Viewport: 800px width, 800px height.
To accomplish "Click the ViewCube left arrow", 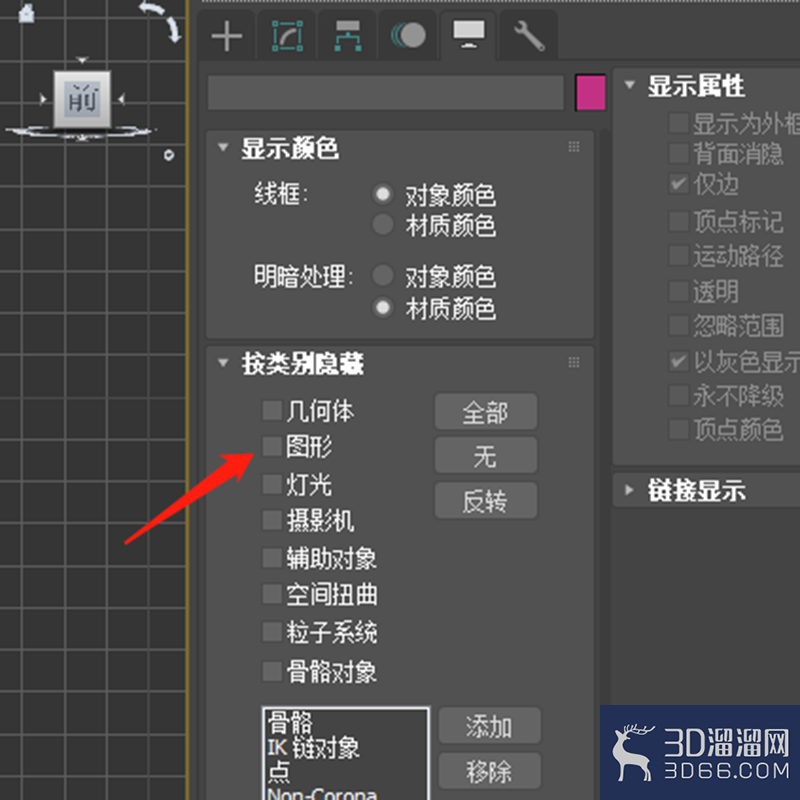I will coord(43,99).
